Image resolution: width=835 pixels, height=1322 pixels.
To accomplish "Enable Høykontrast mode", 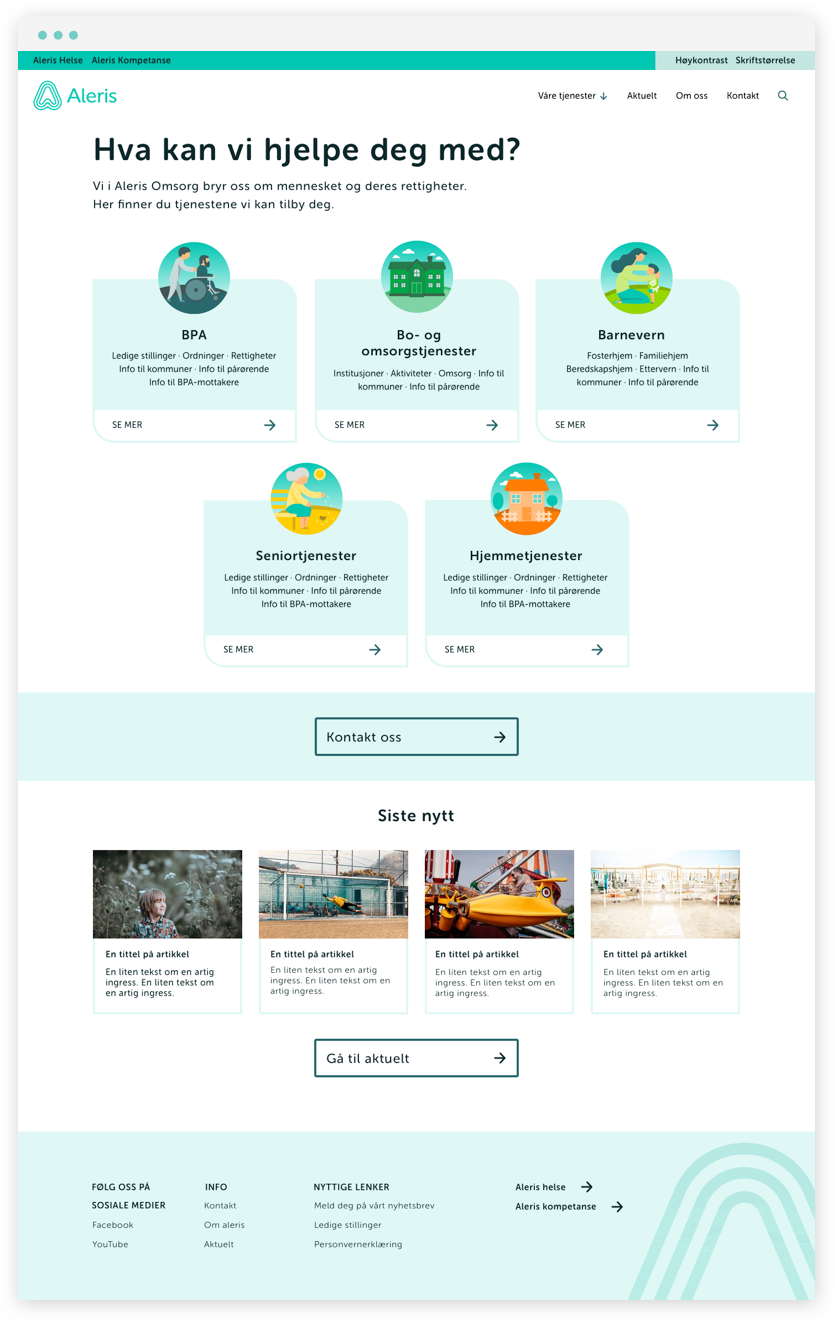I will point(701,60).
